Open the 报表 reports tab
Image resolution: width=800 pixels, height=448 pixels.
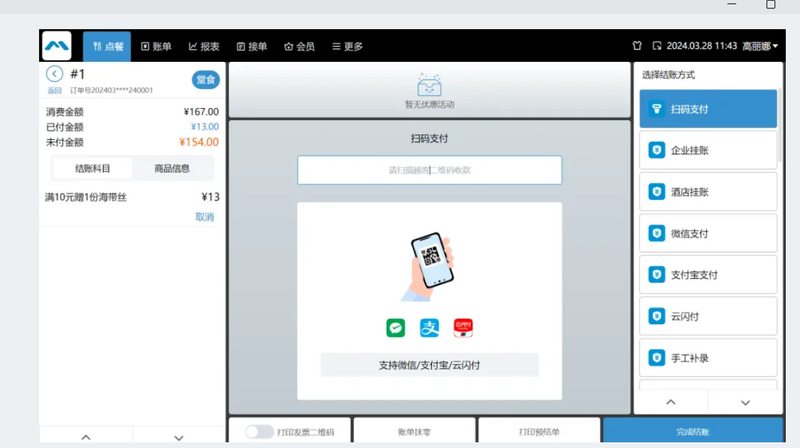(x=204, y=46)
